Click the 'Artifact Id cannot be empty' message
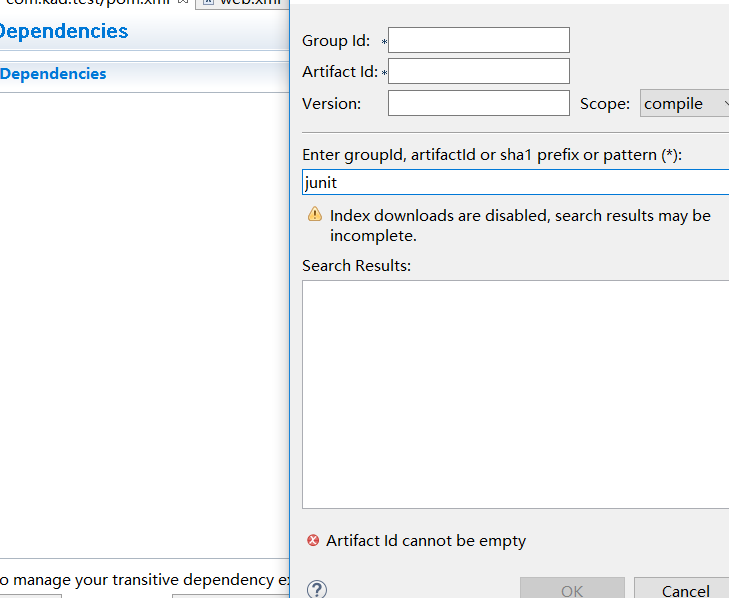This screenshot has width=729, height=598. (426, 541)
